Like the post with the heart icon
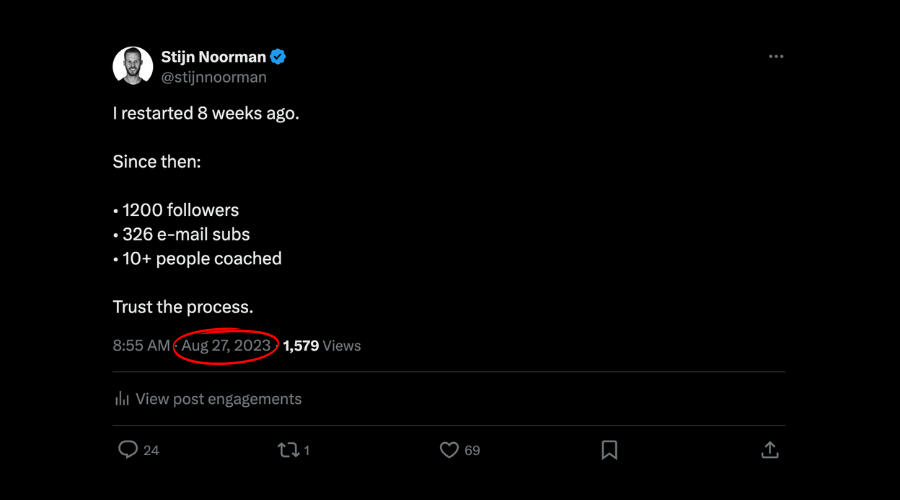The height and width of the screenshot is (500, 900). [449, 450]
